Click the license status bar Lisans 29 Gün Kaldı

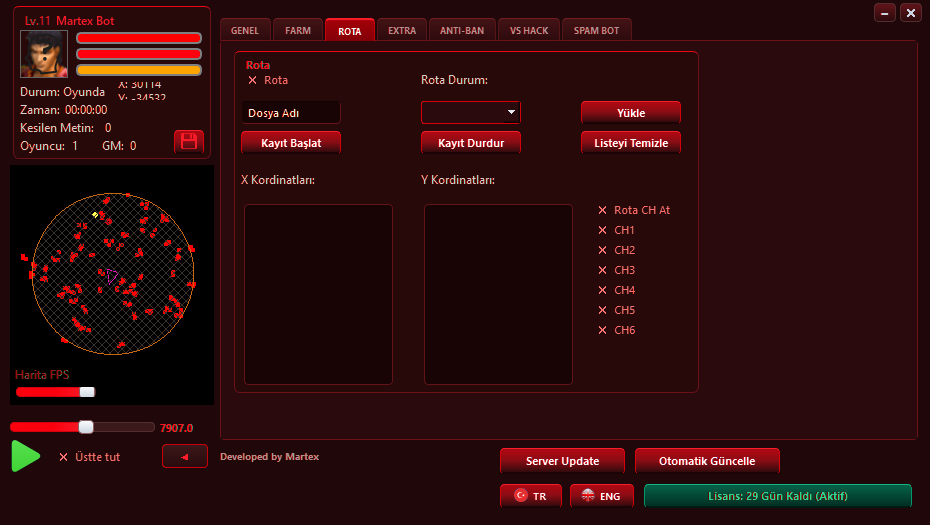[x=778, y=496]
